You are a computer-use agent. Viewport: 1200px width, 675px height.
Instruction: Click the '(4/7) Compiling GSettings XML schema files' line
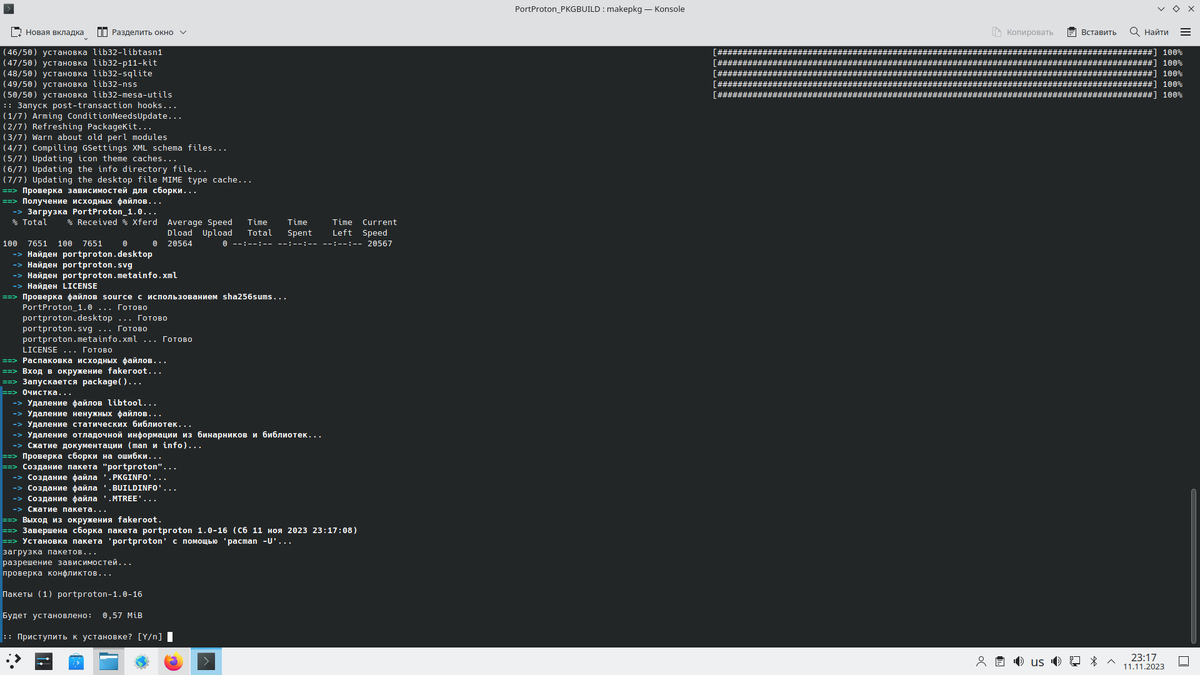point(115,148)
